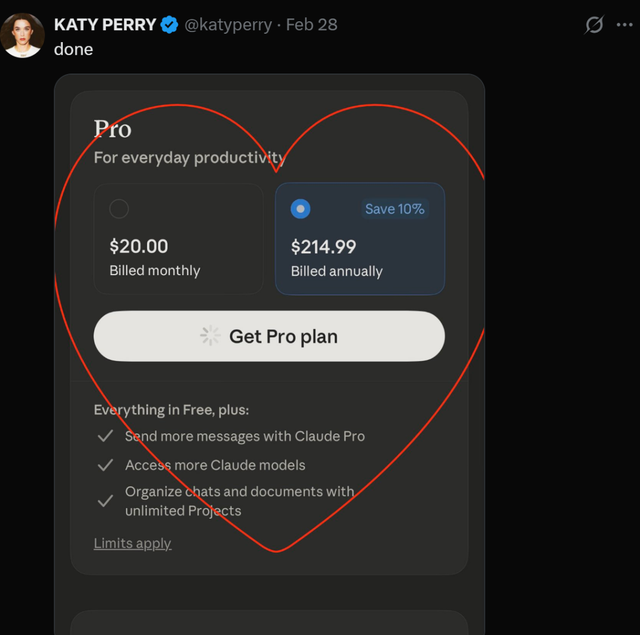Open the post's three-dot more menu
The height and width of the screenshot is (635, 640).
pyautogui.click(x=627, y=24)
